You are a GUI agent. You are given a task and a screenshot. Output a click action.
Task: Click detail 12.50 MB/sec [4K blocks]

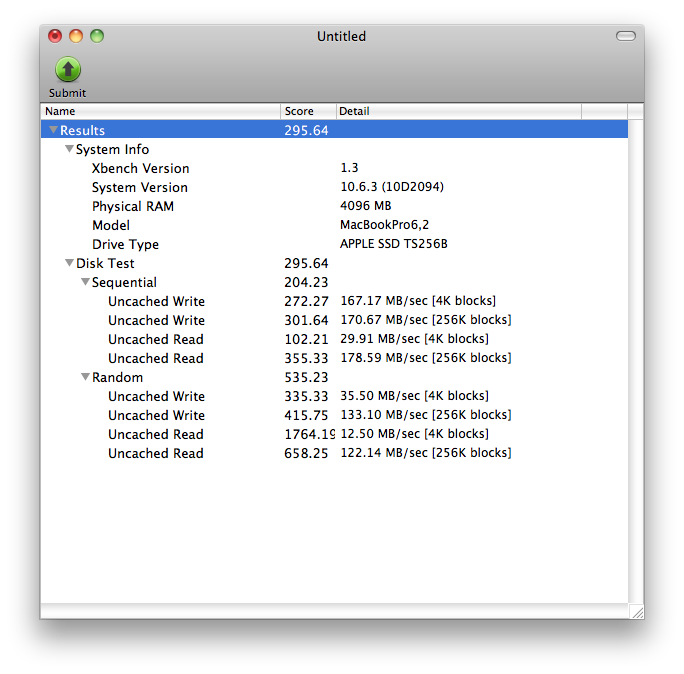pyautogui.click(x=414, y=434)
